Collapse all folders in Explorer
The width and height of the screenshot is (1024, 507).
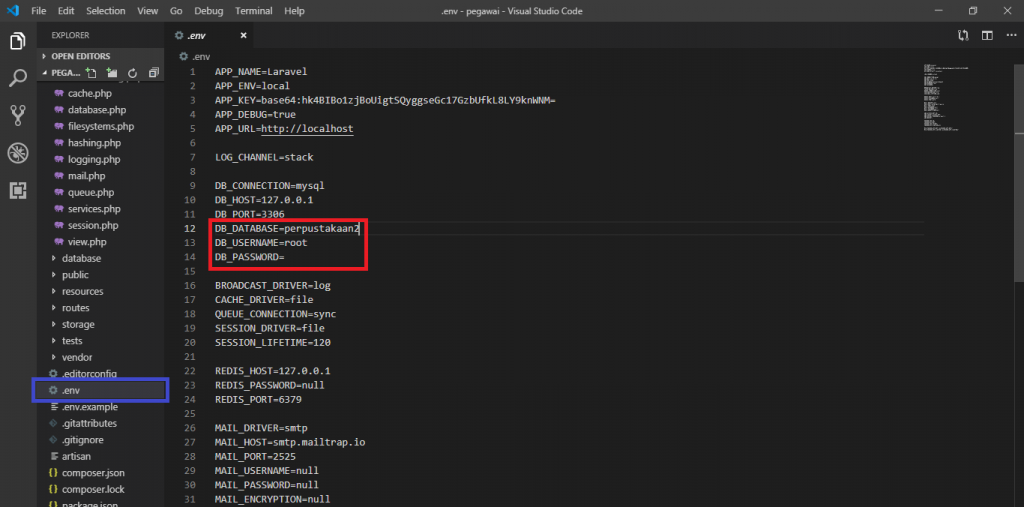tap(153, 73)
